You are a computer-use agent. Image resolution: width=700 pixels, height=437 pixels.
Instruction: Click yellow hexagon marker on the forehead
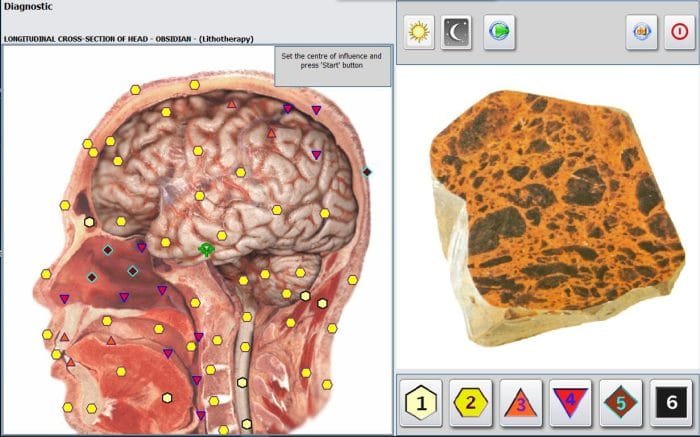coord(88,144)
